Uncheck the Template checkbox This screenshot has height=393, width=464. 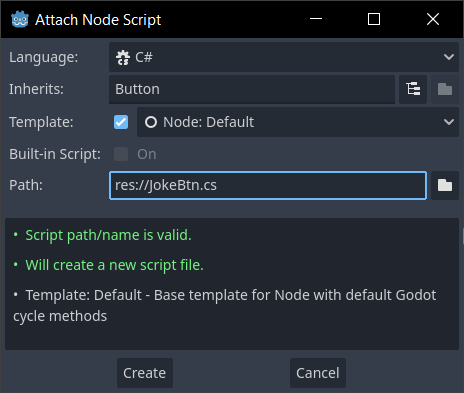pos(121,122)
